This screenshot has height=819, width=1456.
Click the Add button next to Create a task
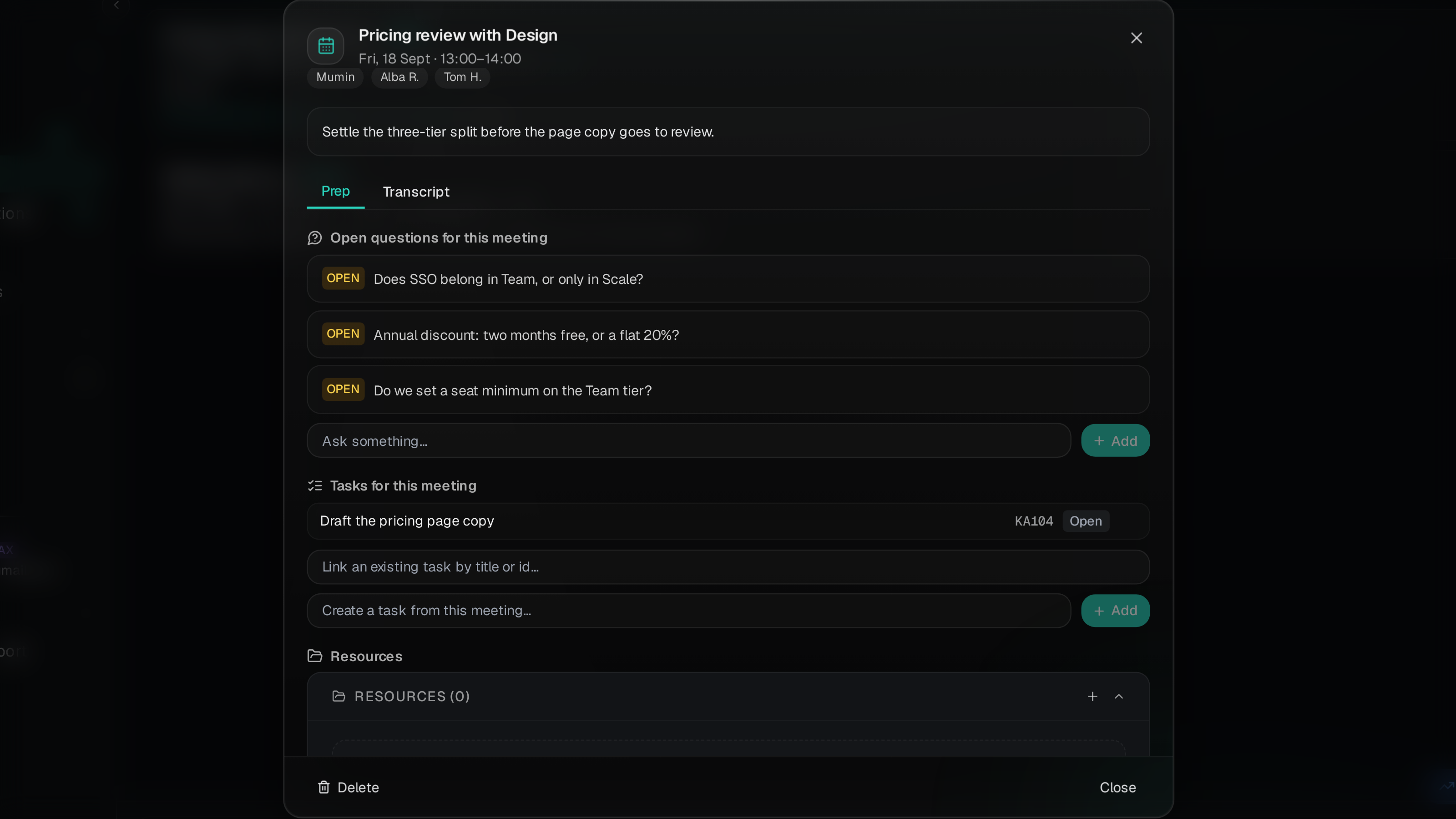coord(1115,611)
